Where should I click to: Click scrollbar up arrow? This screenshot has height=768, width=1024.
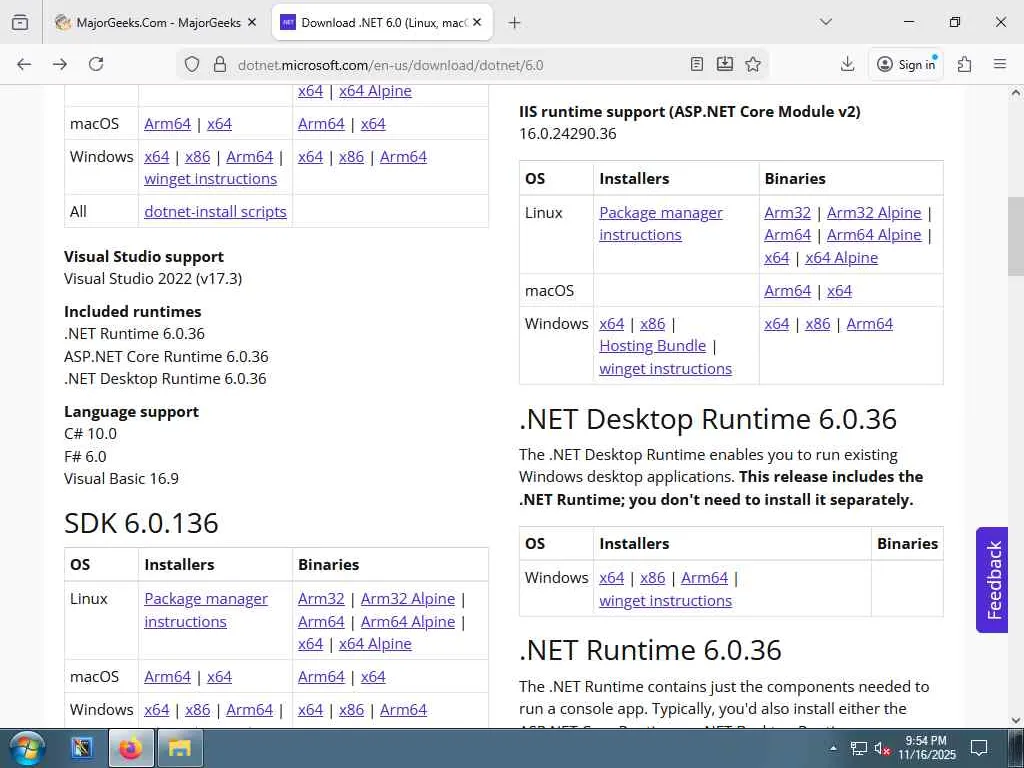pos(1016,93)
